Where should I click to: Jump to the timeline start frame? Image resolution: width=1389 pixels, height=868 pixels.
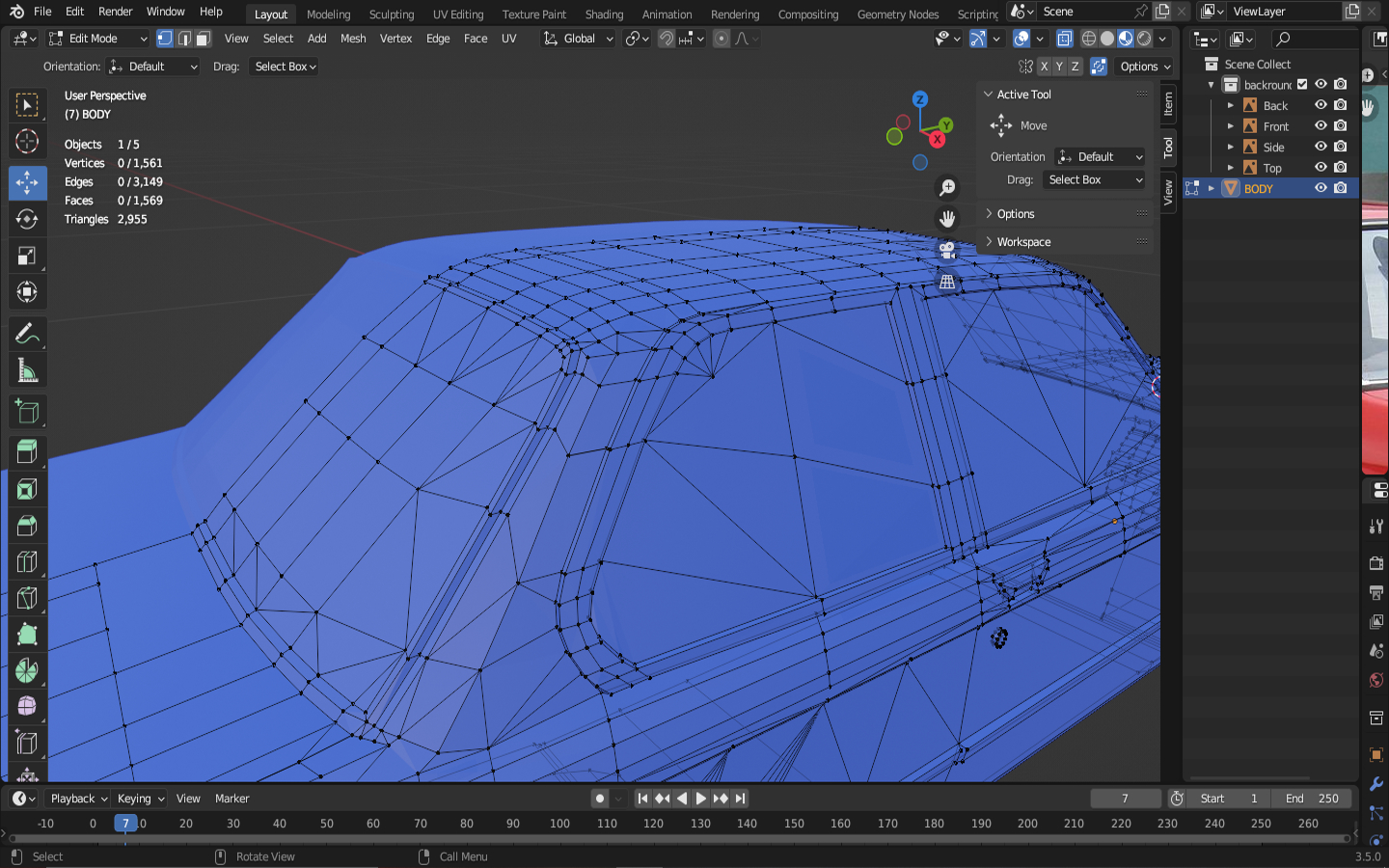643,799
